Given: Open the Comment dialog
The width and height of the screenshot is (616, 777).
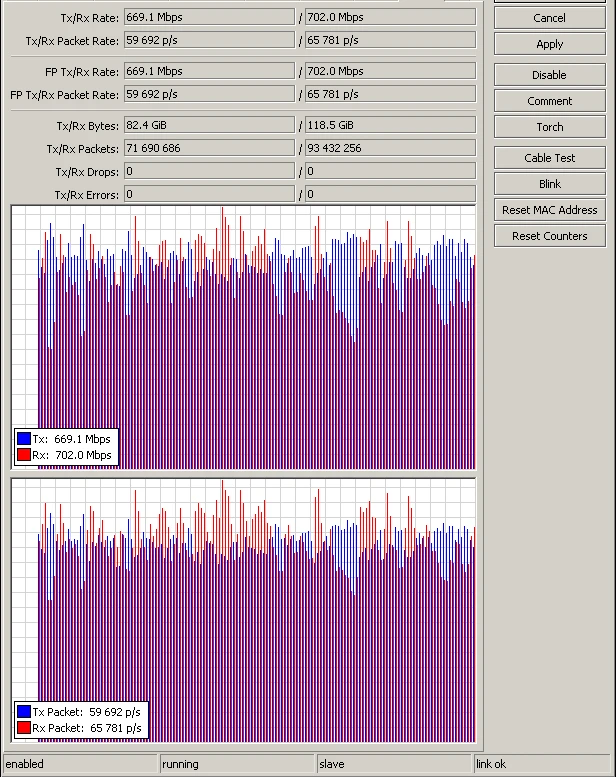Looking at the screenshot, I should pyautogui.click(x=549, y=101).
